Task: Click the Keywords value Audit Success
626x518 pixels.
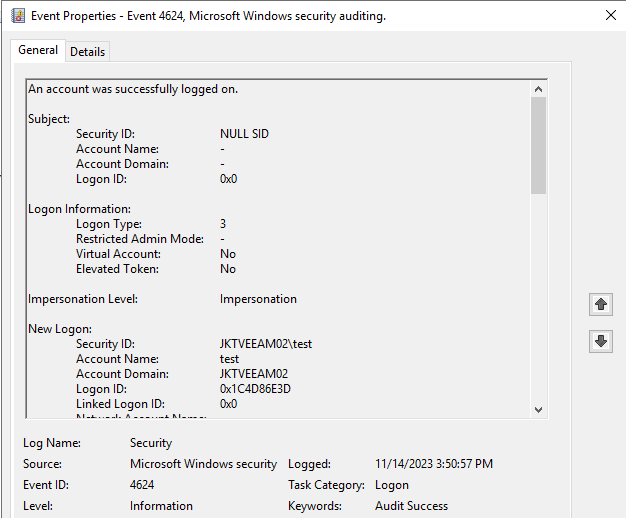Action: (411, 506)
